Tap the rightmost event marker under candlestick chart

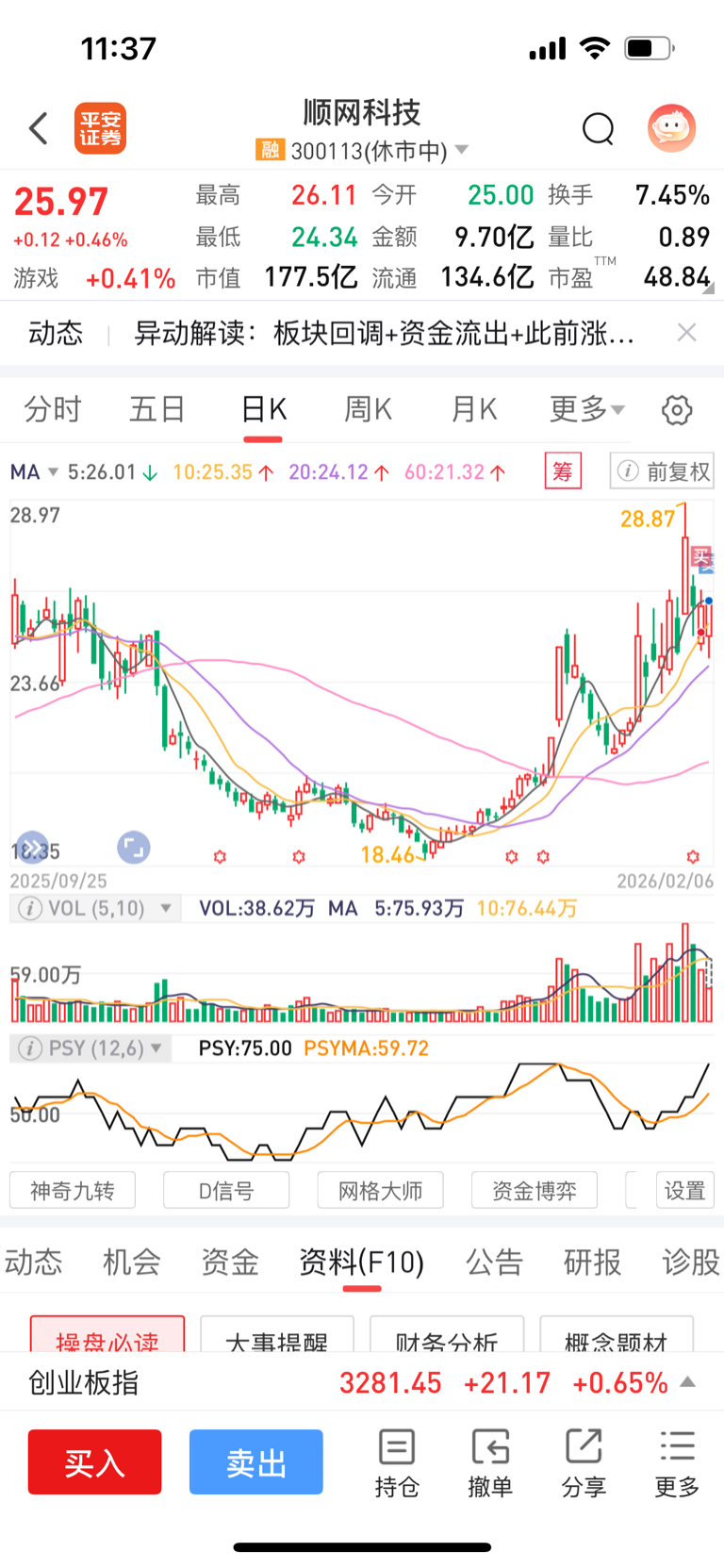tap(693, 857)
